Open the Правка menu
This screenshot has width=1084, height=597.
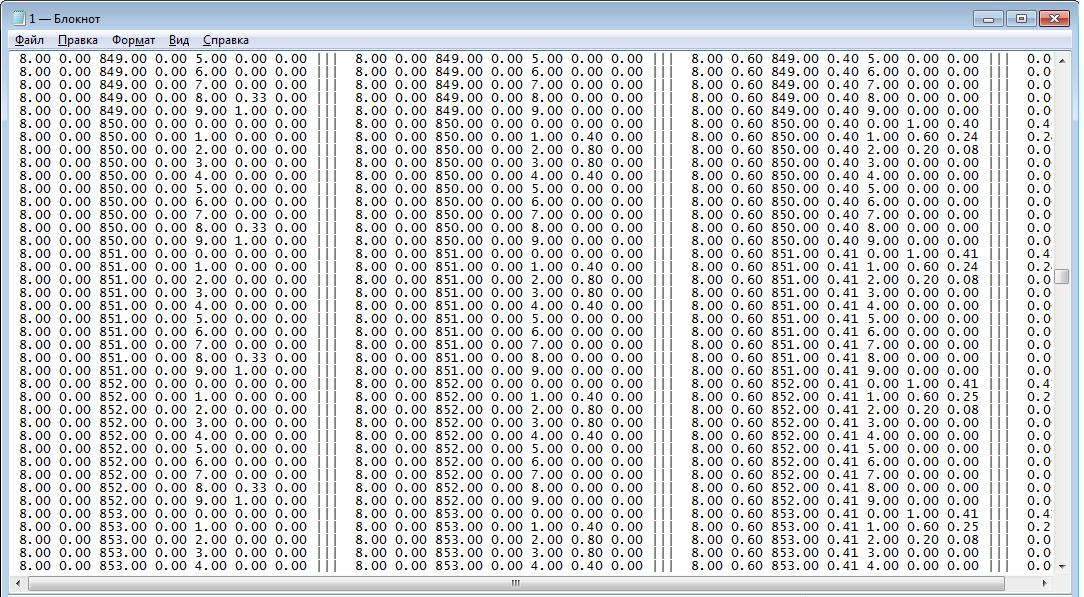tap(78, 40)
